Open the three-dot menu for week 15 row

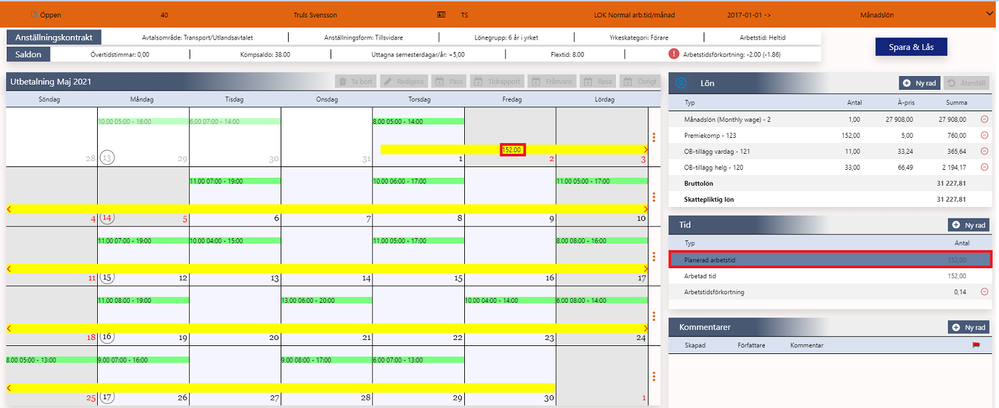pyautogui.click(x=654, y=257)
